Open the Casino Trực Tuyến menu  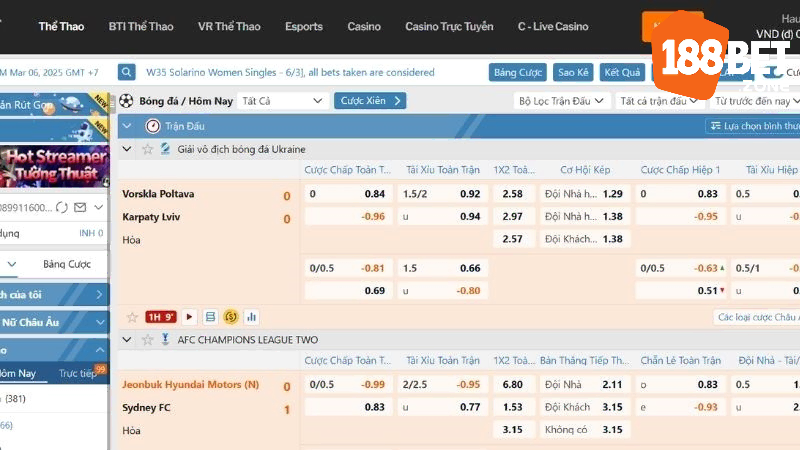pos(449,27)
